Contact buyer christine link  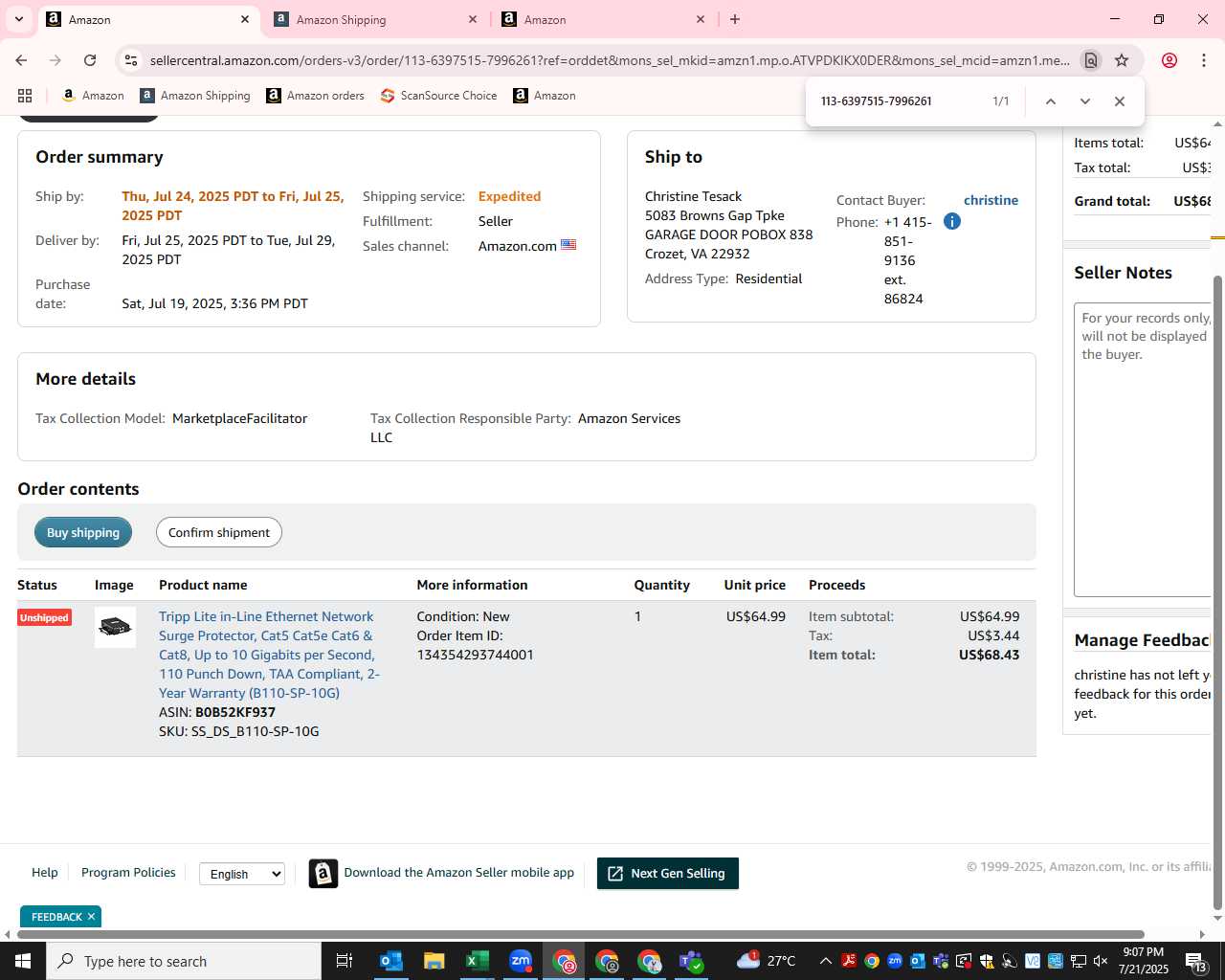(991, 200)
